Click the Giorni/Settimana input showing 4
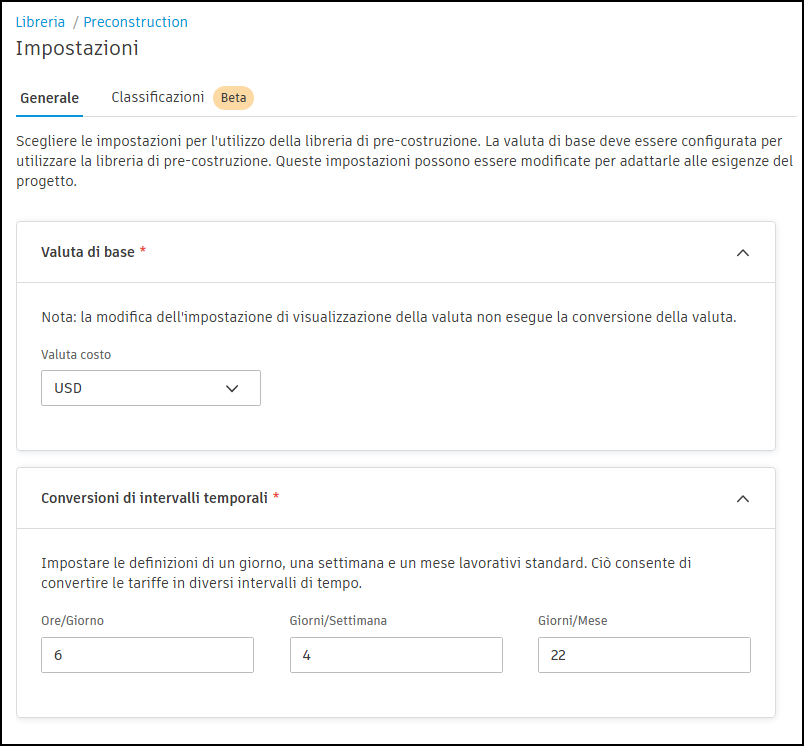804x746 pixels. click(396, 655)
